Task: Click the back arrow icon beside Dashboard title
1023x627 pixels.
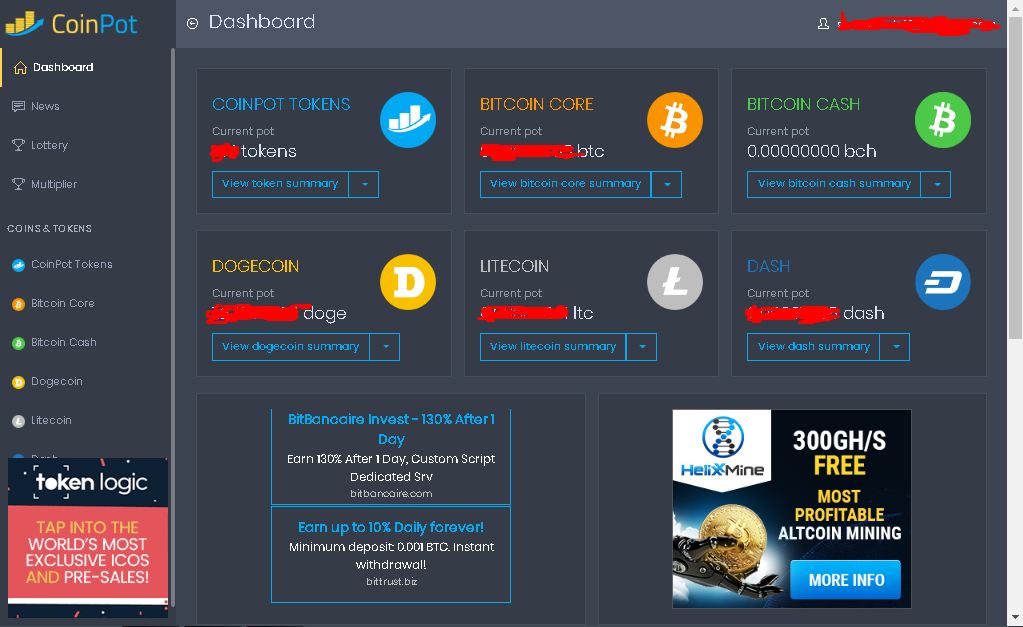Action: click(x=192, y=23)
